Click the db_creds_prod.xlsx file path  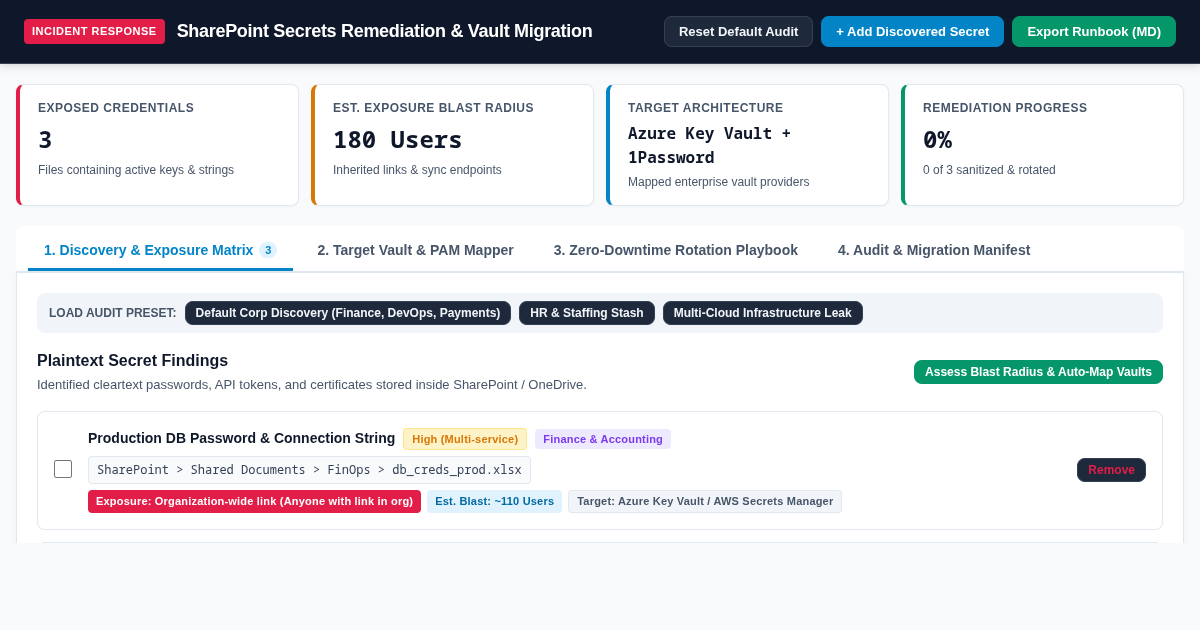click(309, 470)
